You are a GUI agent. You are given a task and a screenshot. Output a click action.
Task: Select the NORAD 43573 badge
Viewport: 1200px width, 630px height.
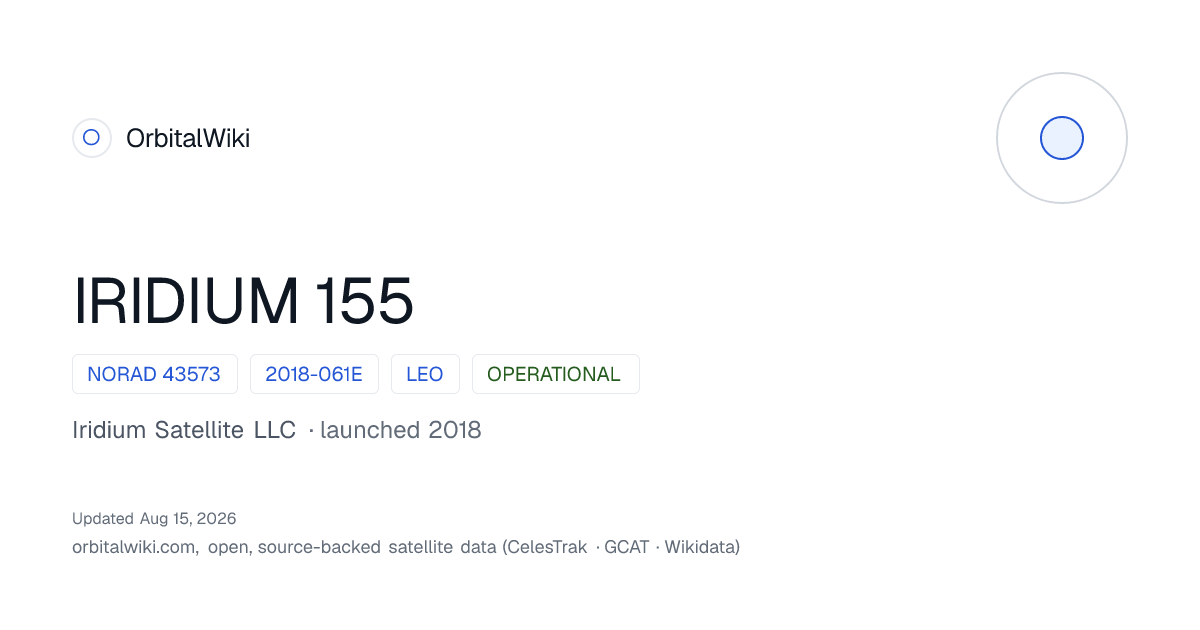[154, 374]
